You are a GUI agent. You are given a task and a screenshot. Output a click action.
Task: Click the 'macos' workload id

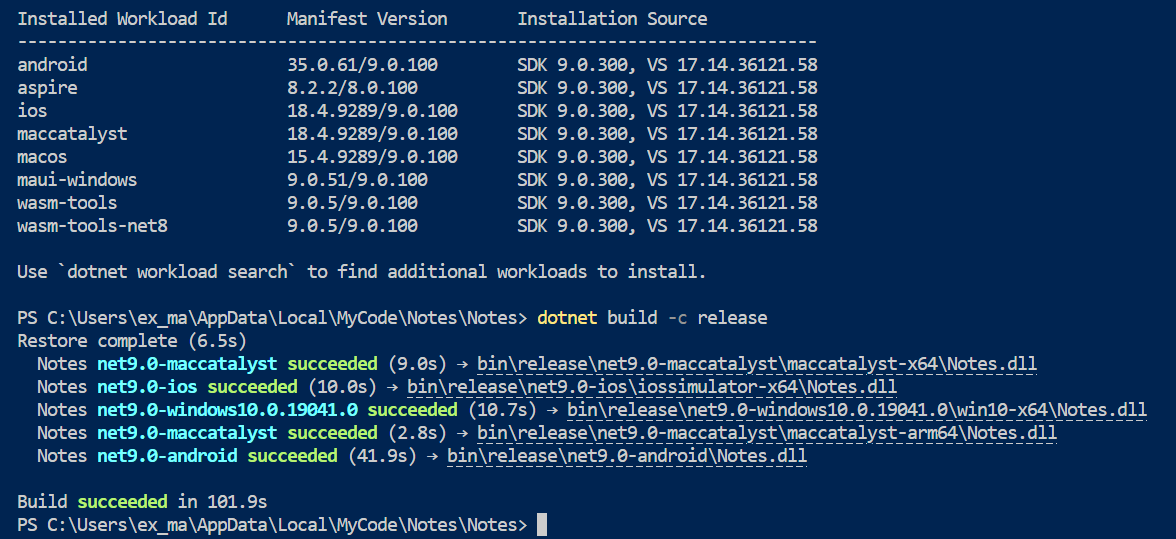click(42, 157)
